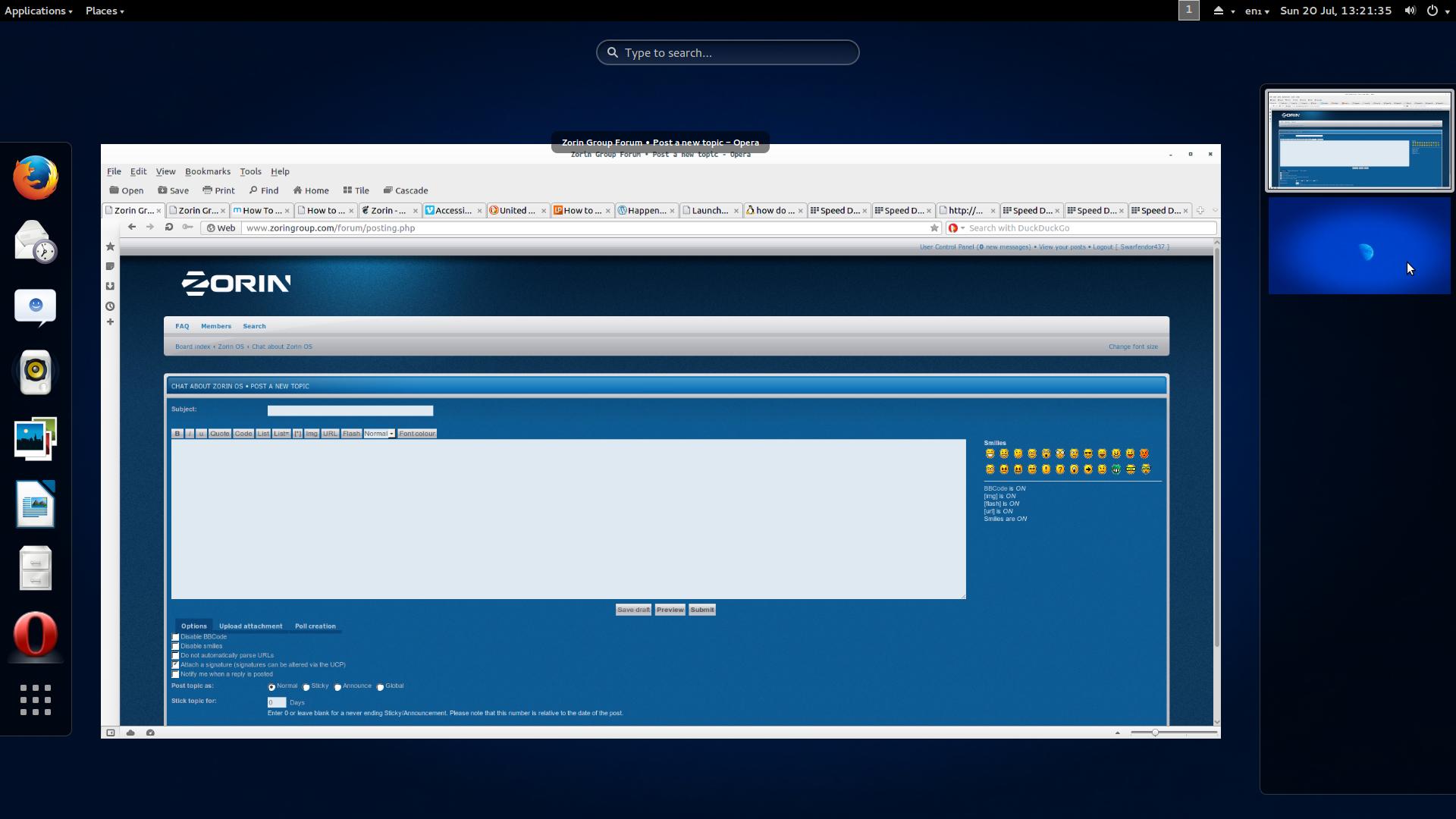The image size is (1456, 819).
Task: Select Normal post topic radio button
Action: pyautogui.click(x=272, y=686)
